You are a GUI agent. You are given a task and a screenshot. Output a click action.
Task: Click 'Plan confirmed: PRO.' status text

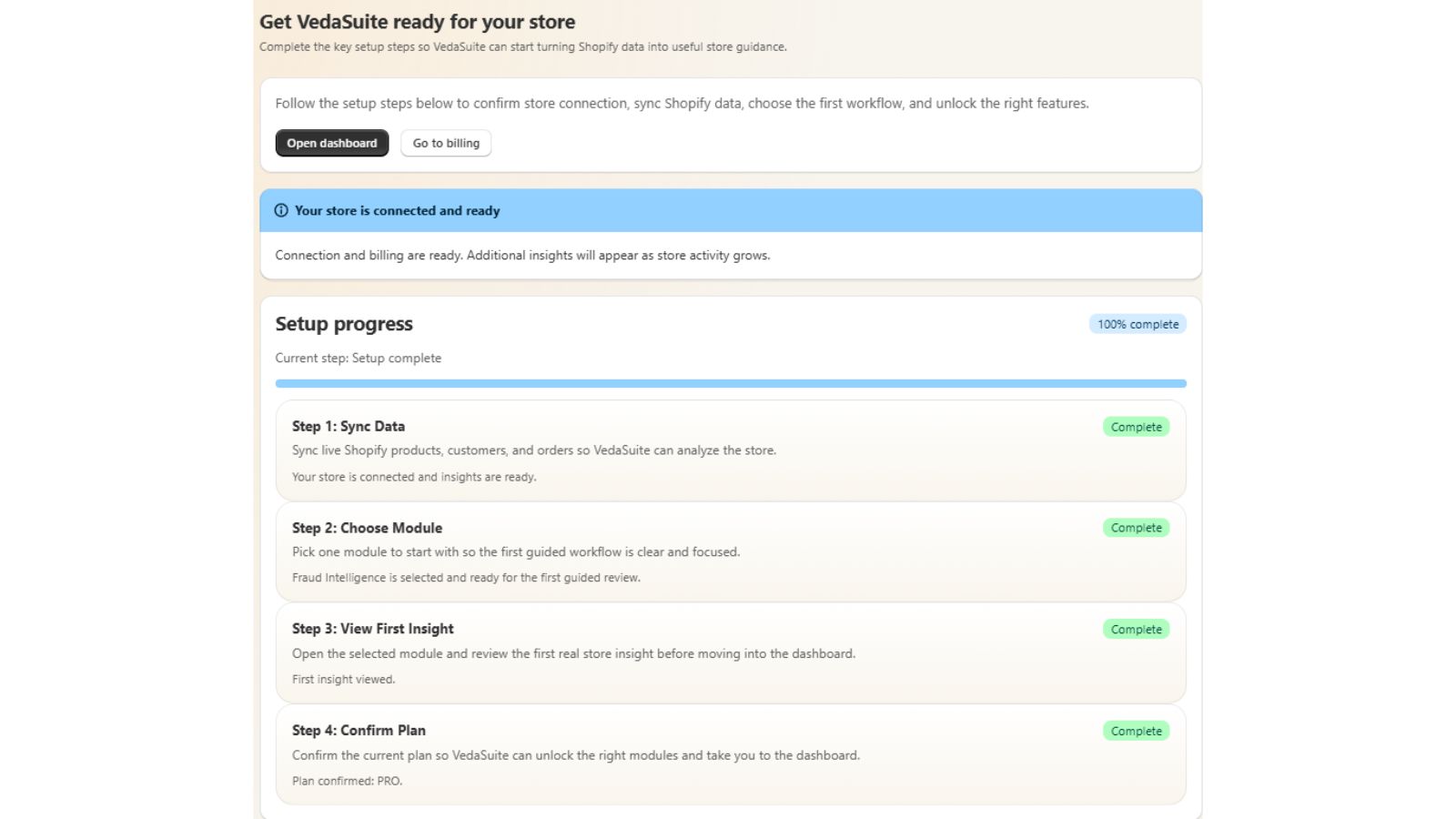[347, 781]
